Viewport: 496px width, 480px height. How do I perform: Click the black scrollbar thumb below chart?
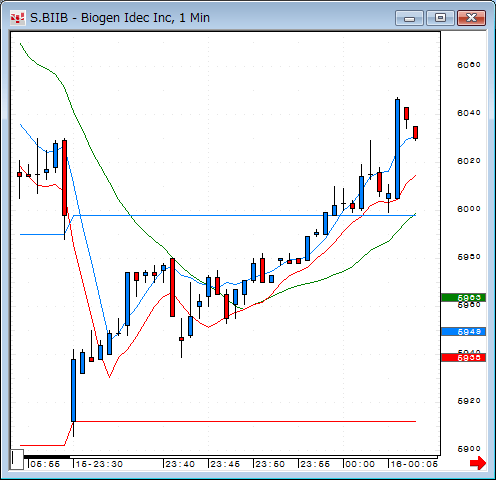click(x=47, y=457)
